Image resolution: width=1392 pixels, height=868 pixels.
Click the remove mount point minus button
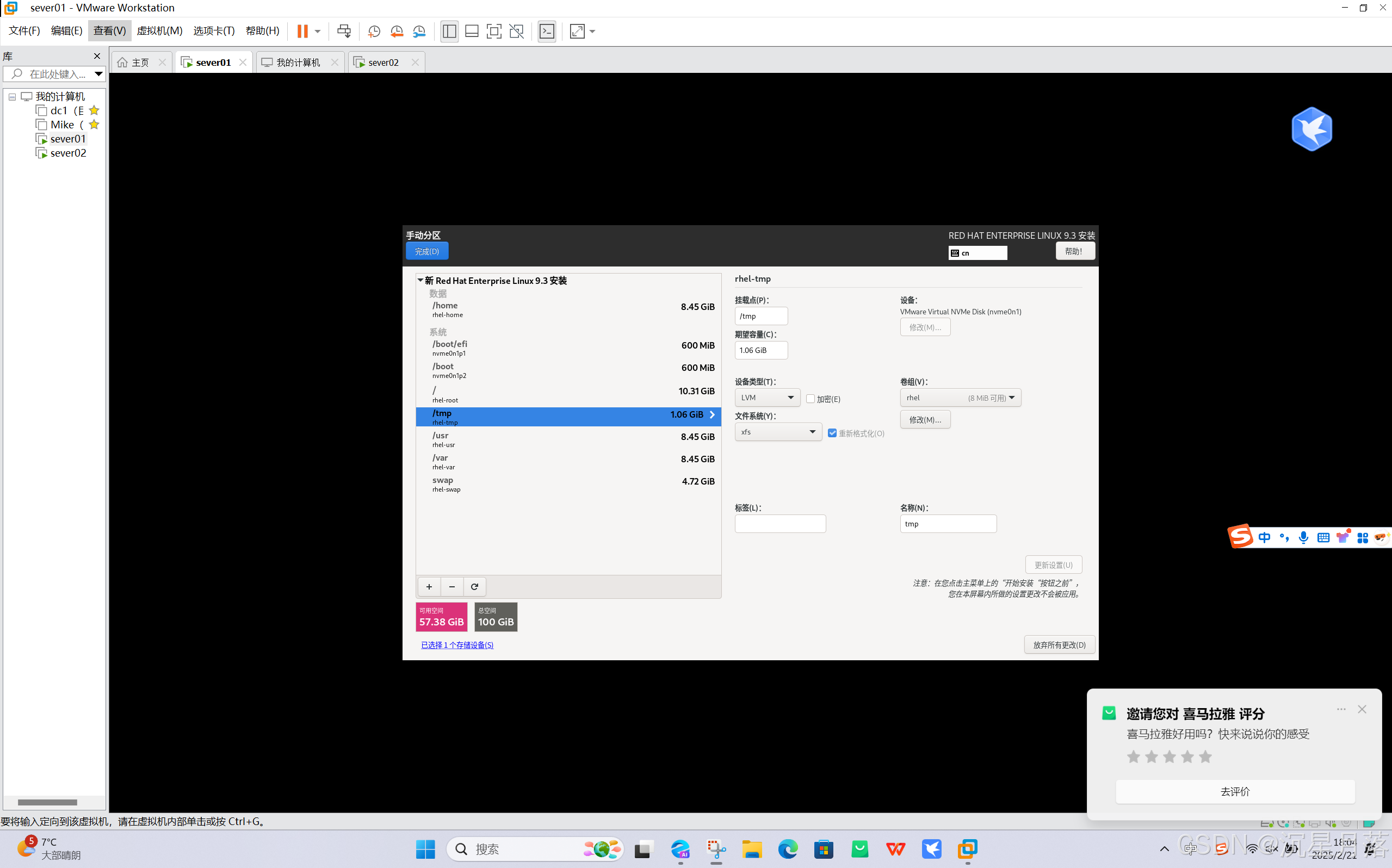point(451,586)
